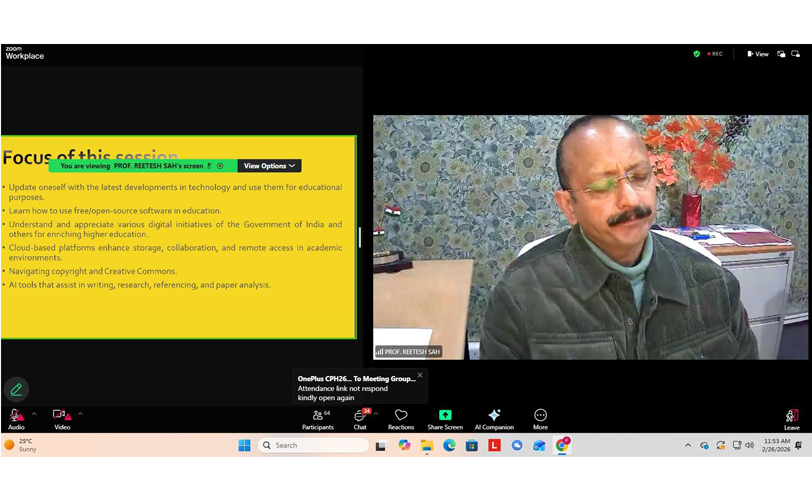Open the View layout menu
The image size is (812, 504).
pyautogui.click(x=758, y=54)
